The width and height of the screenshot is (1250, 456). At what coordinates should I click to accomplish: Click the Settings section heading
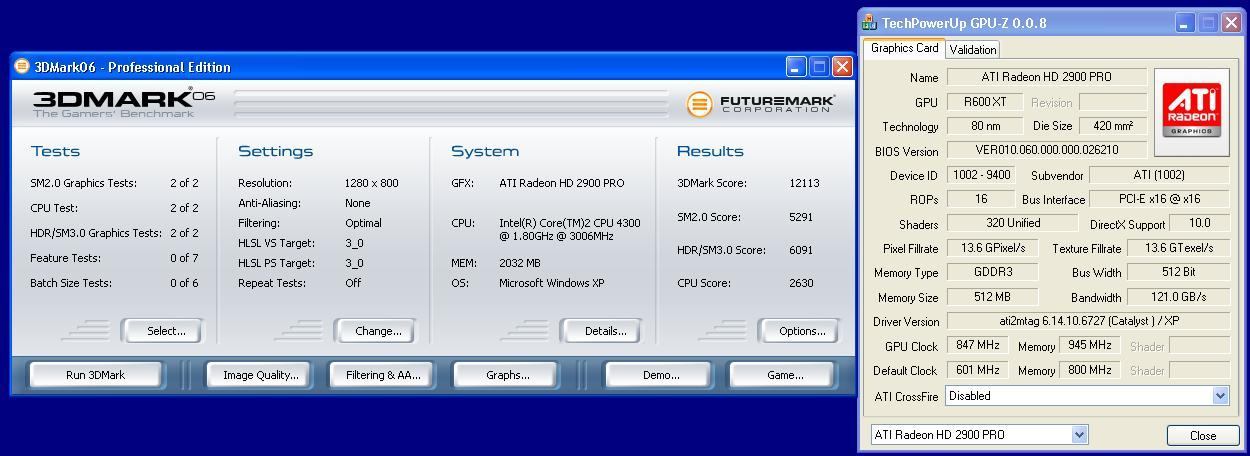(275, 151)
